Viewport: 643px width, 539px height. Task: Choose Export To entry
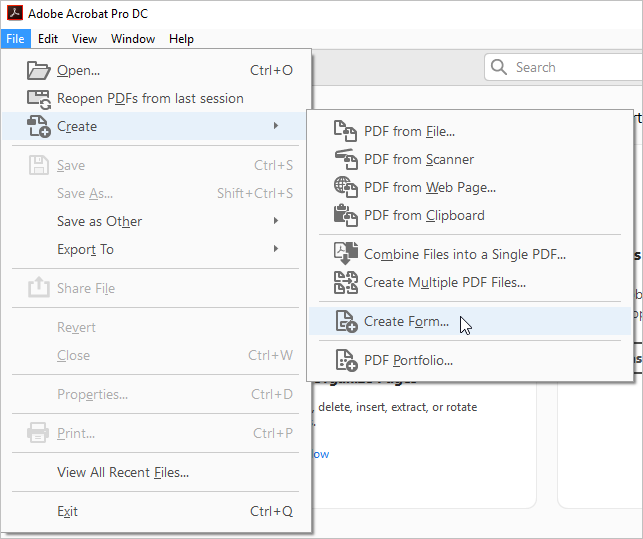coord(155,249)
